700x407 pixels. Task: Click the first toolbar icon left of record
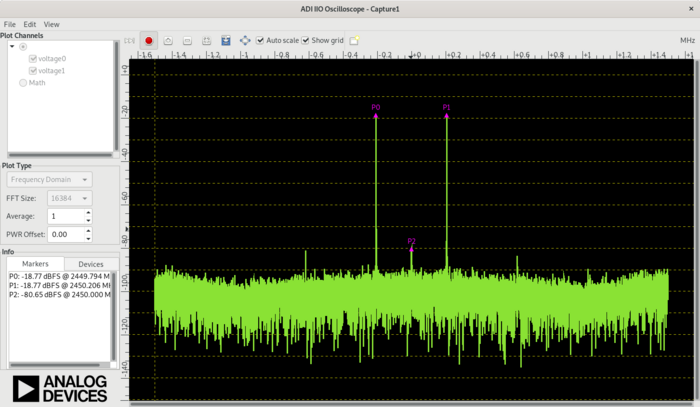click(130, 41)
